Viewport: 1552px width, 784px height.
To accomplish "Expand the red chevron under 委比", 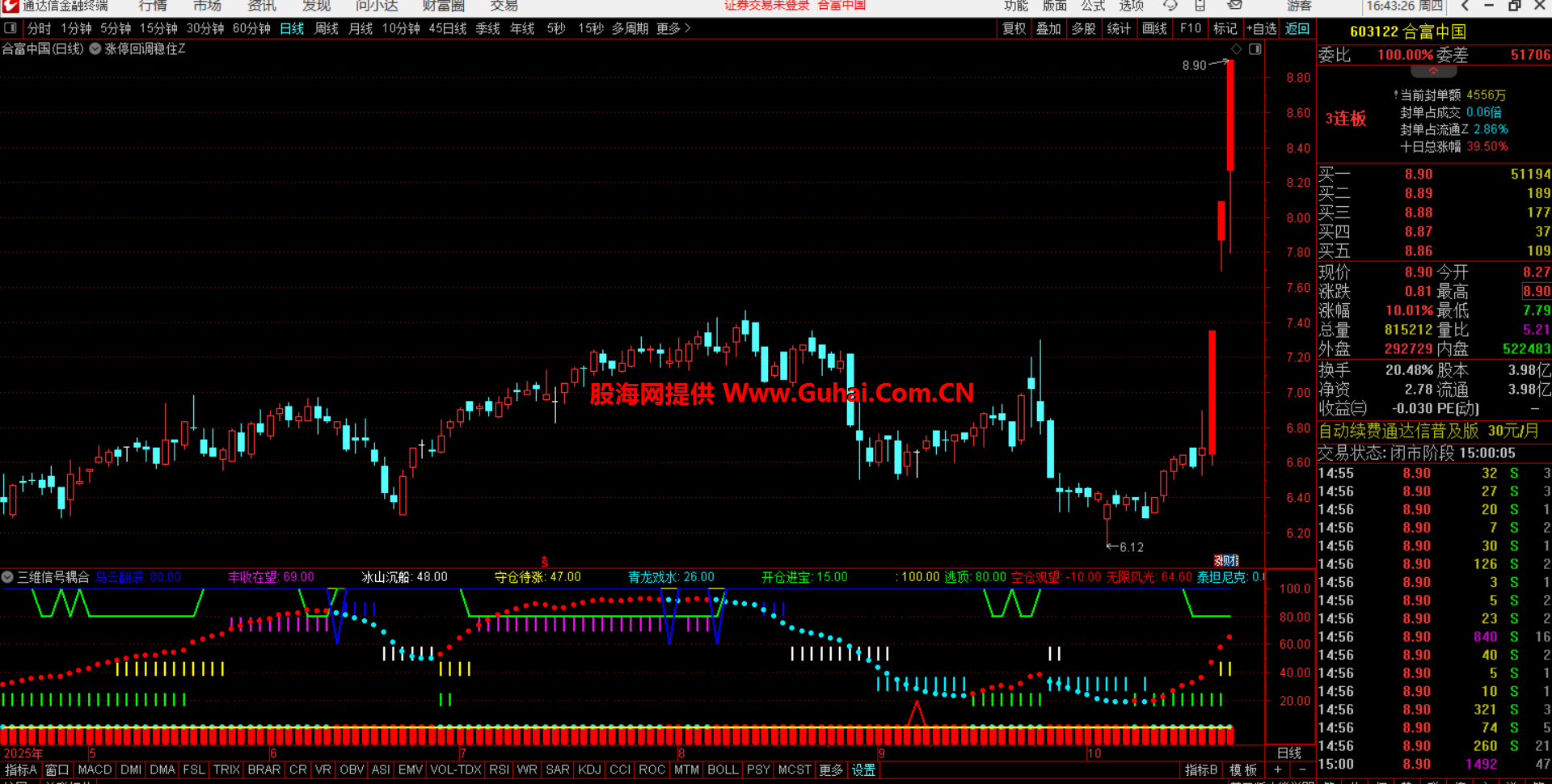I will point(1433,71).
